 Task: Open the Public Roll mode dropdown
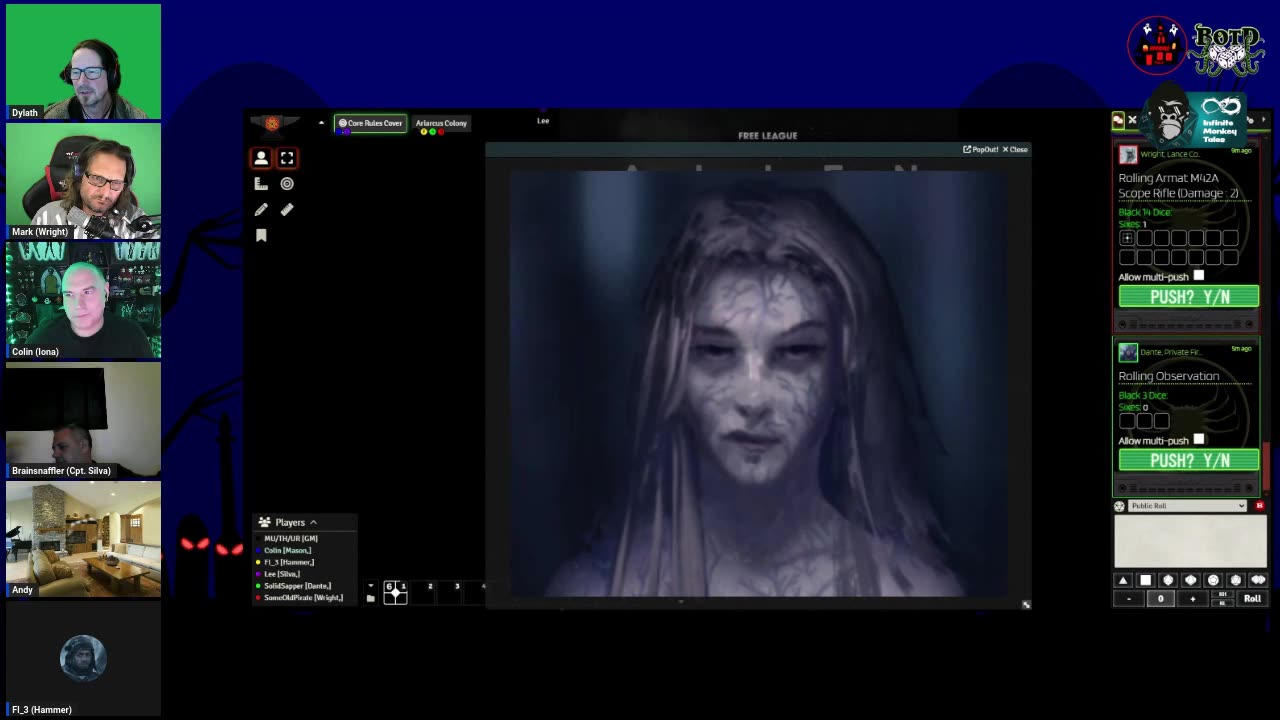click(1188, 506)
